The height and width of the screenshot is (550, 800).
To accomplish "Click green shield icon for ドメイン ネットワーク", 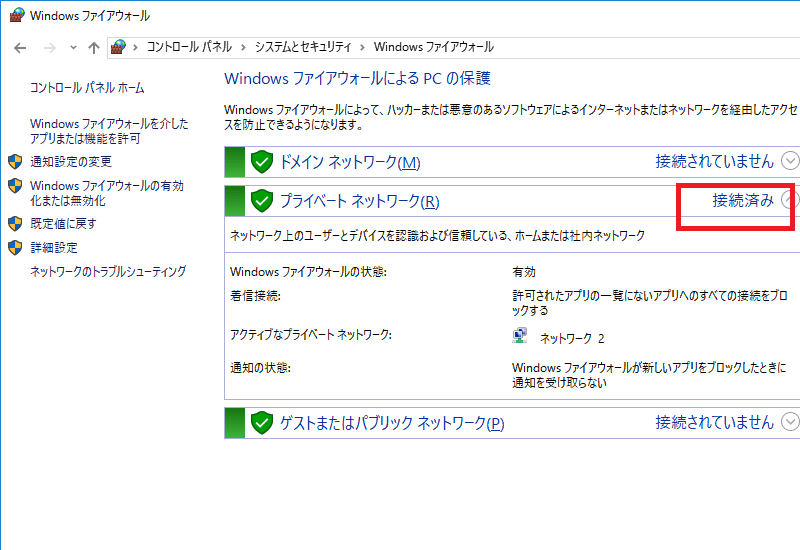I will (262, 162).
